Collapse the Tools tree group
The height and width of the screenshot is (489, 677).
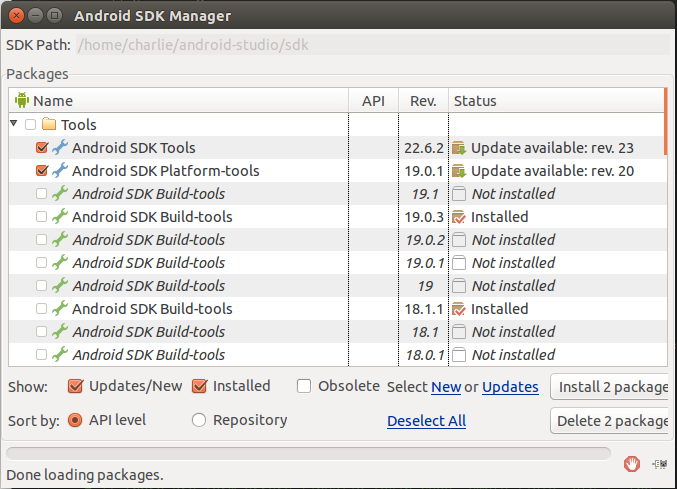[x=14, y=124]
